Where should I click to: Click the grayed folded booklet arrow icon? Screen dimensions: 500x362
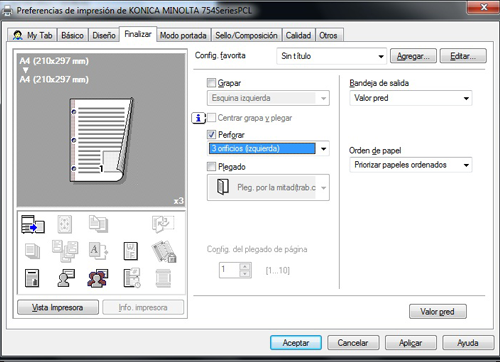click(163, 224)
